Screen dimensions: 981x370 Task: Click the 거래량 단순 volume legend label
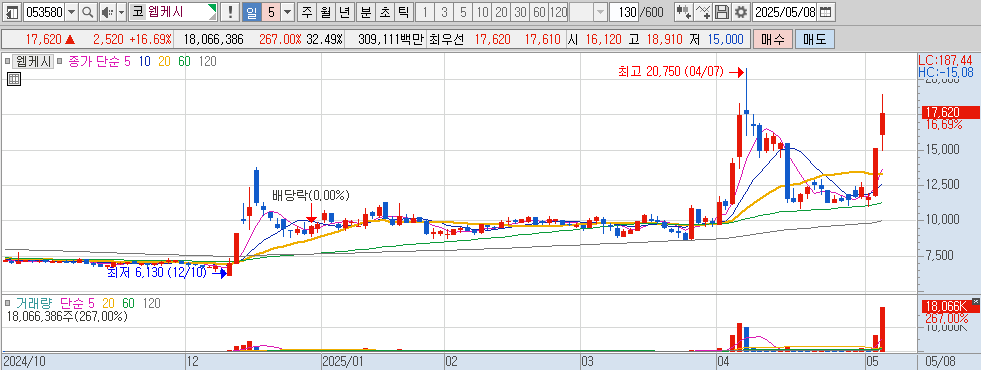[x=50, y=303]
